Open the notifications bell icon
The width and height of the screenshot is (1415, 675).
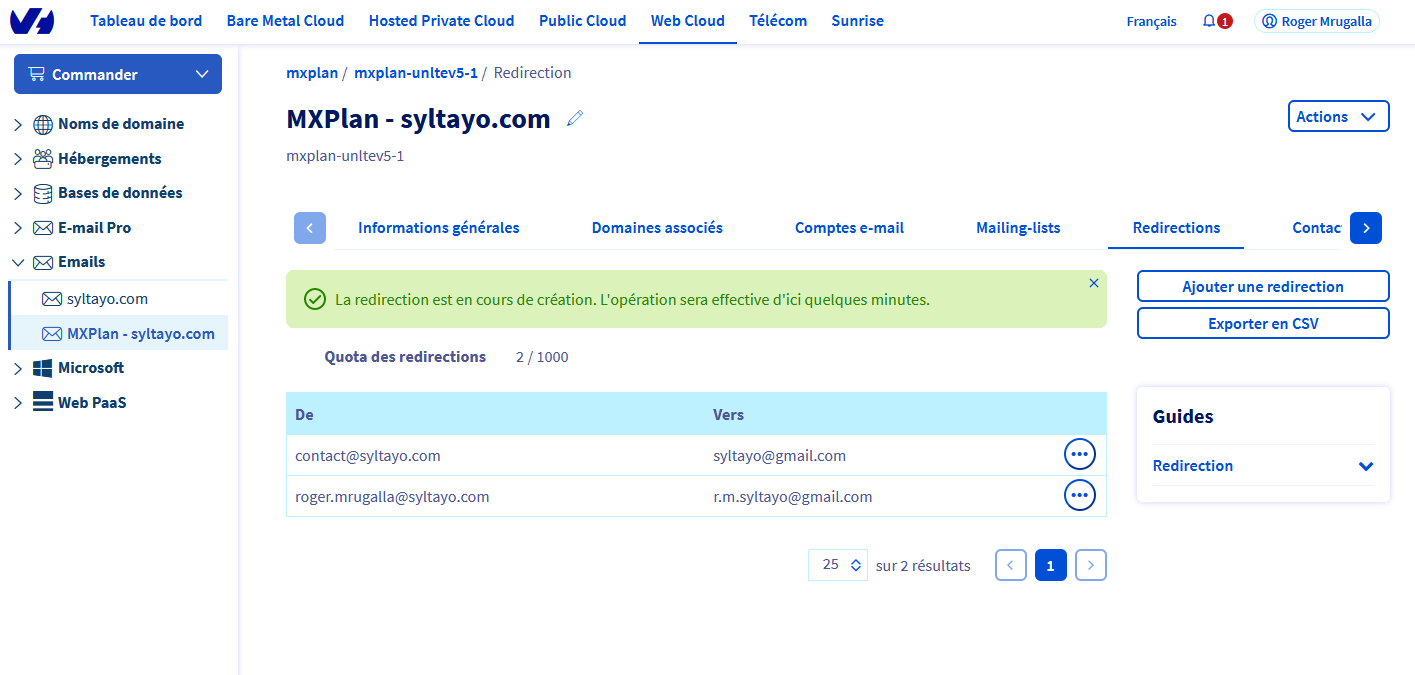[1209, 21]
